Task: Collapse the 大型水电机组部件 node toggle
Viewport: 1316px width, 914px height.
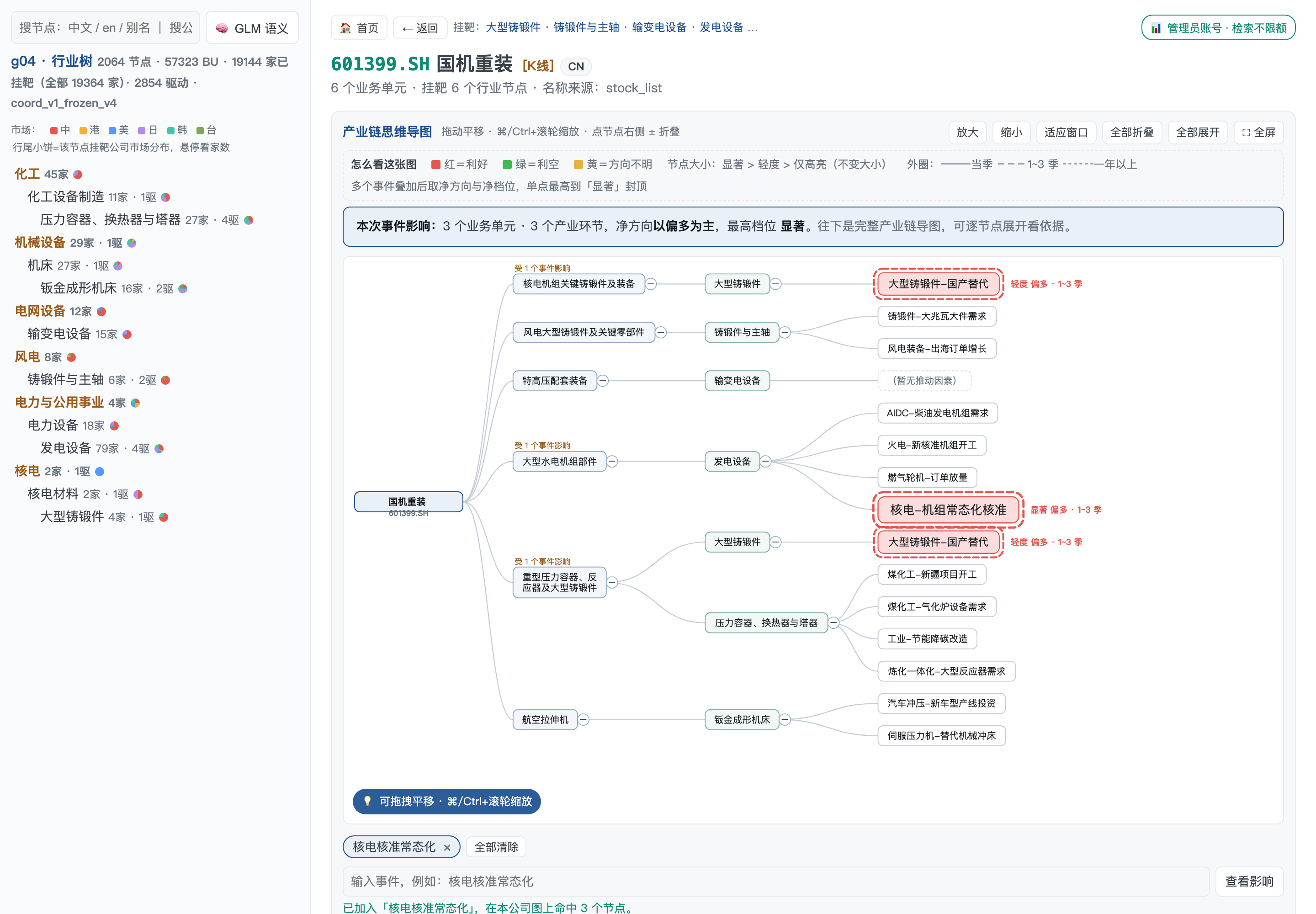Action: pyautogui.click(x=612, y=462)
